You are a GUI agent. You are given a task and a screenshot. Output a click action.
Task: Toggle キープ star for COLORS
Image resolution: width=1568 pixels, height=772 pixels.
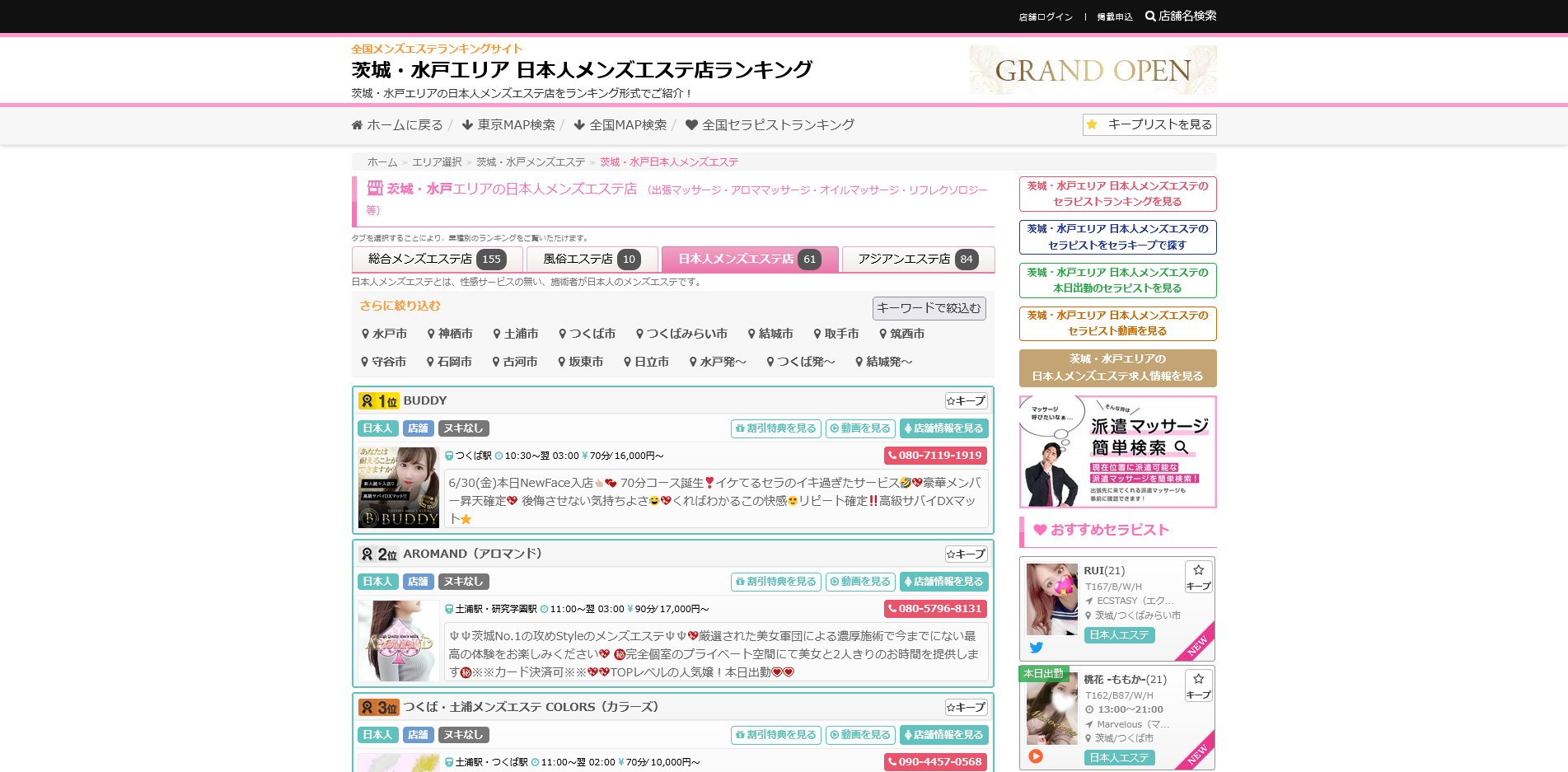click(x=966, y=708)
